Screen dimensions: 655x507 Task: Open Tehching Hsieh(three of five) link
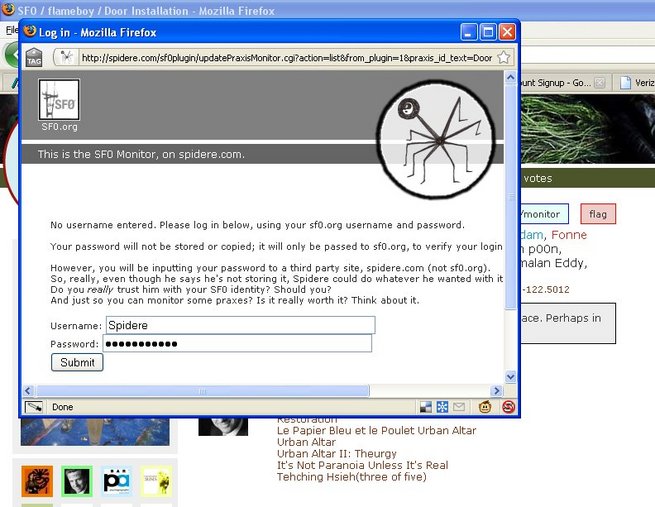click(x=352, y=477)
